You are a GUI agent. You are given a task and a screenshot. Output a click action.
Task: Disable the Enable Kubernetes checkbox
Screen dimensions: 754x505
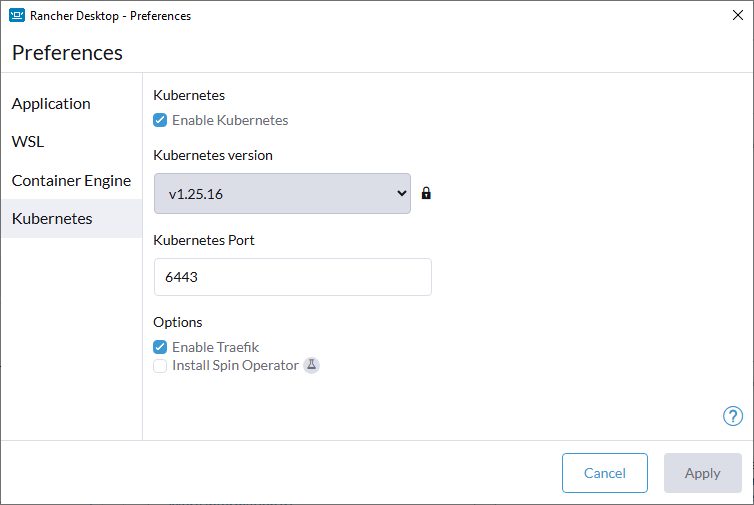(x=160, y=120)
